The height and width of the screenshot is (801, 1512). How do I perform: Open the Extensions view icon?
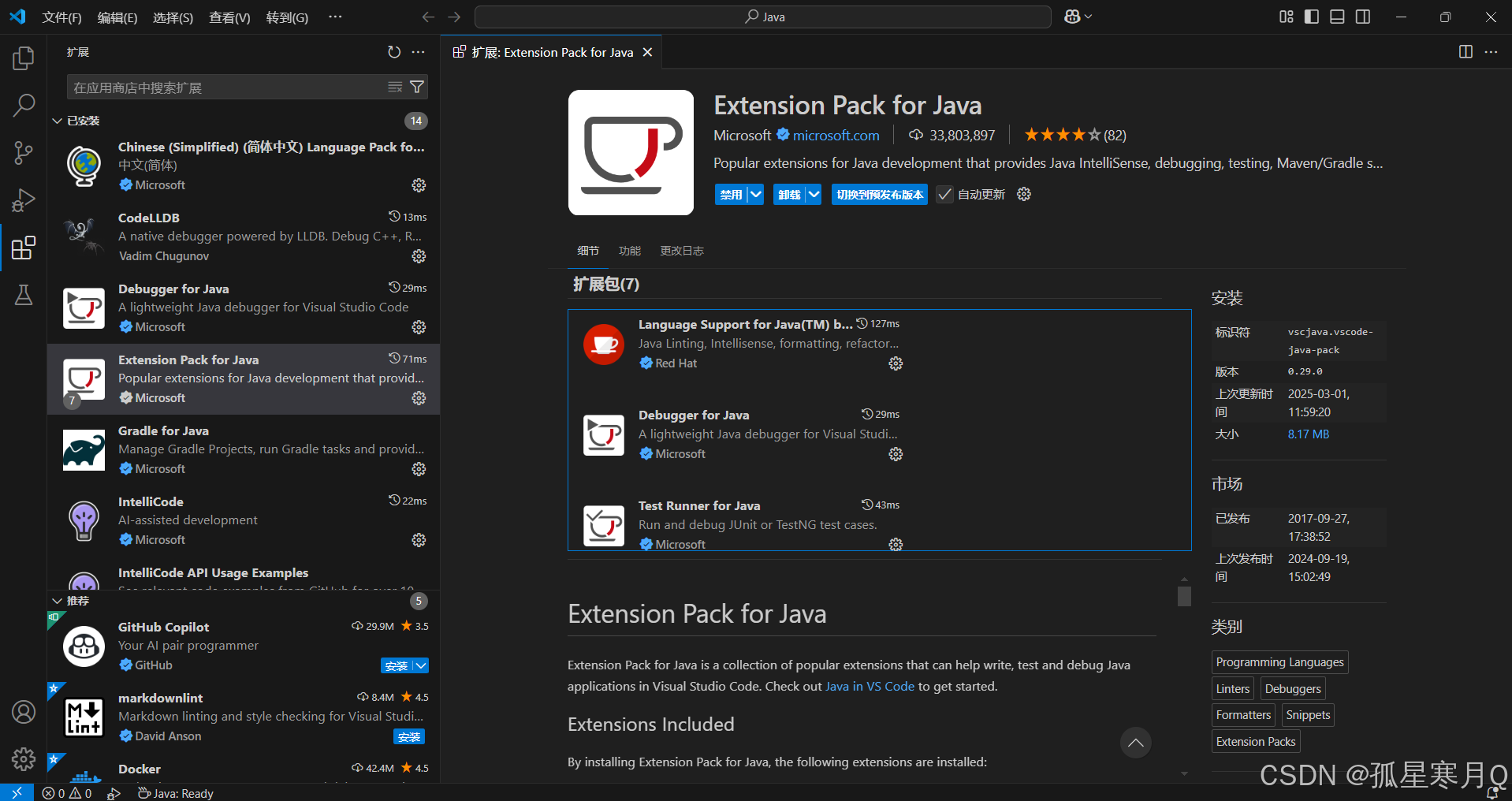point(24,248)
